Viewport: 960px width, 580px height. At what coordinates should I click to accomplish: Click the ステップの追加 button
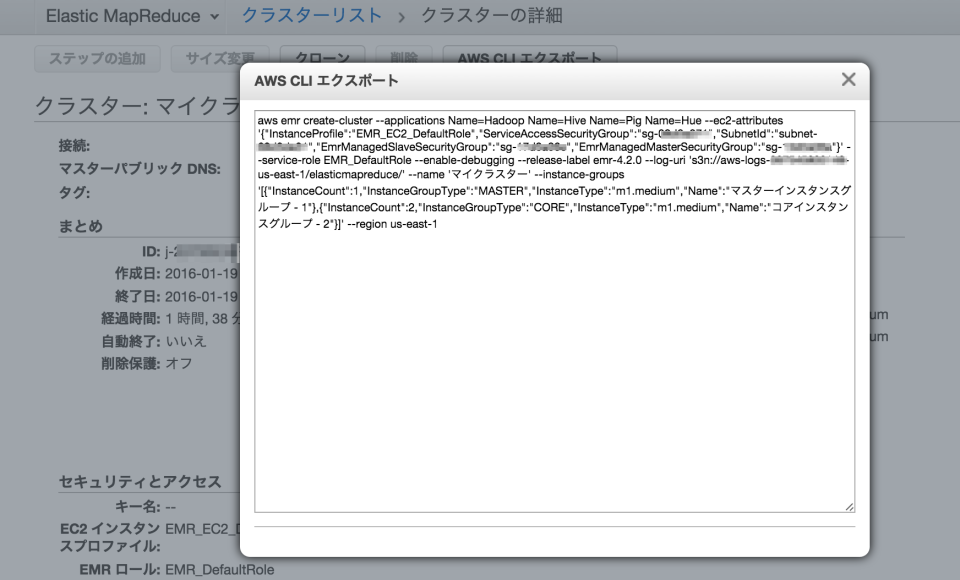pos(97,59)
